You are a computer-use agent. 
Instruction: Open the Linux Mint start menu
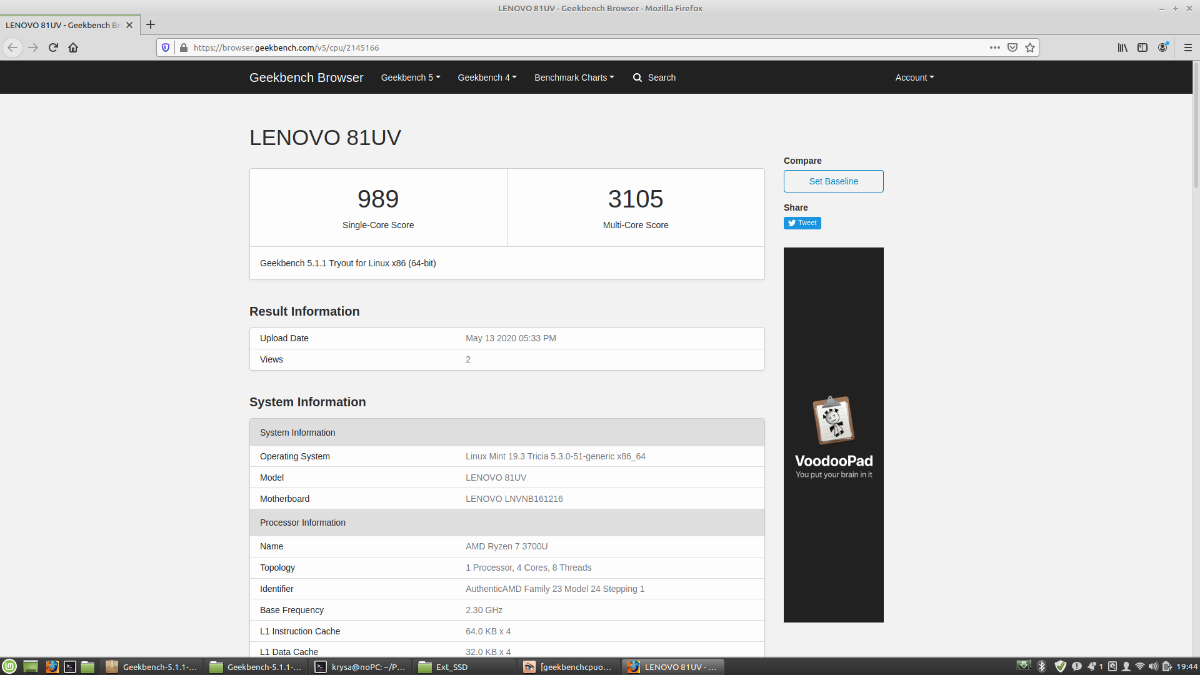(x=10, y=667)
